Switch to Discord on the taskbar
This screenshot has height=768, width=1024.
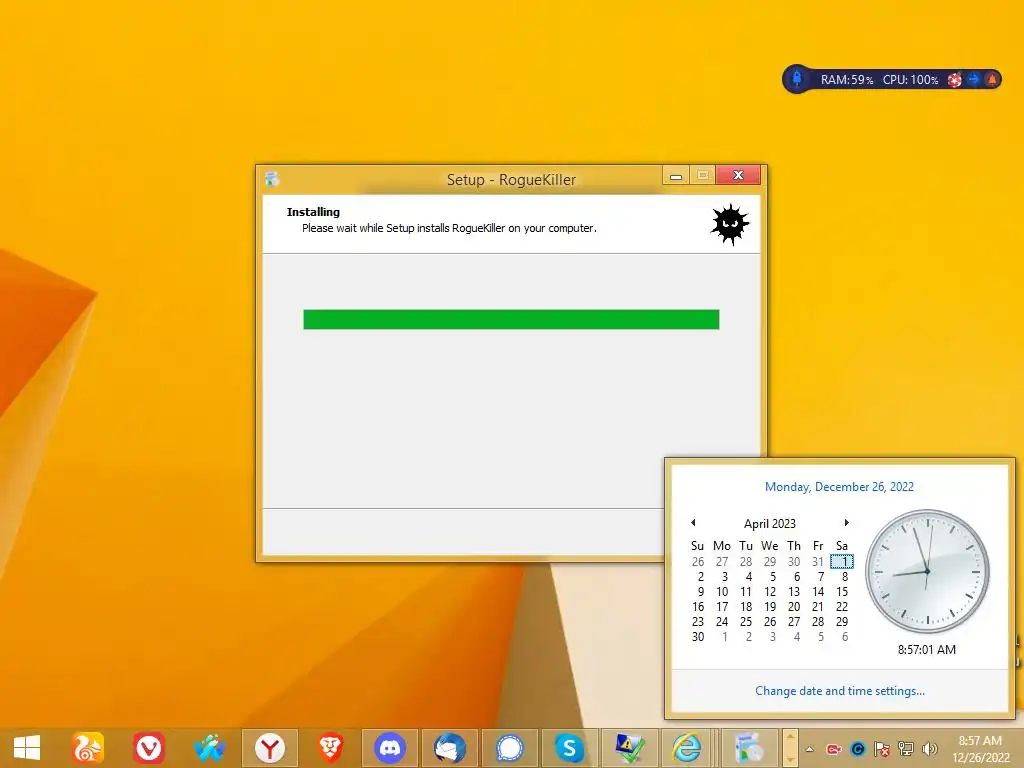click(x=390, y=748)
